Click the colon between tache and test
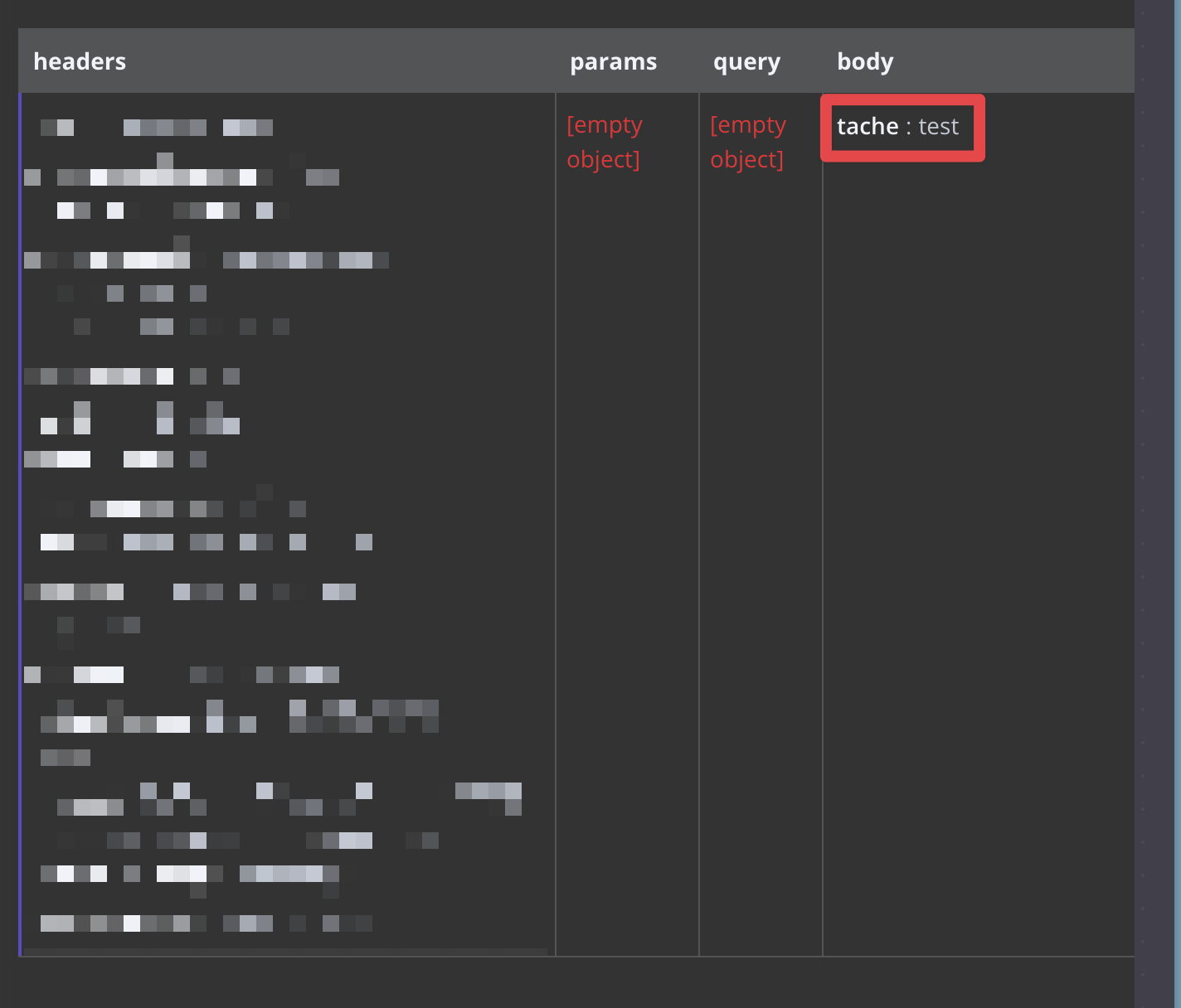This screenshot has width=1181, height=1008. 908,127
